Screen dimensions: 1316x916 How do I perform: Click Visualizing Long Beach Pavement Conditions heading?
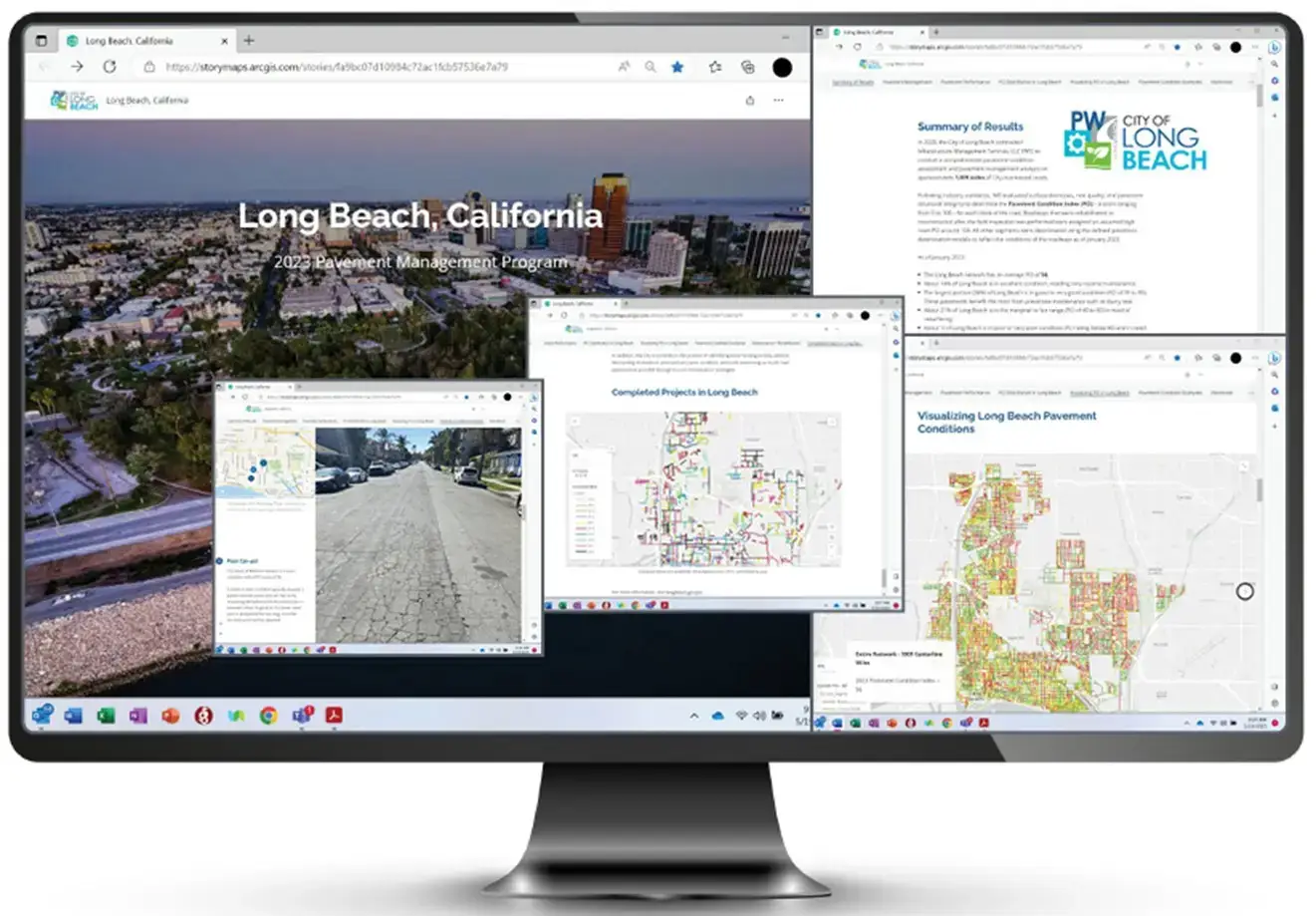(1006, 422)
